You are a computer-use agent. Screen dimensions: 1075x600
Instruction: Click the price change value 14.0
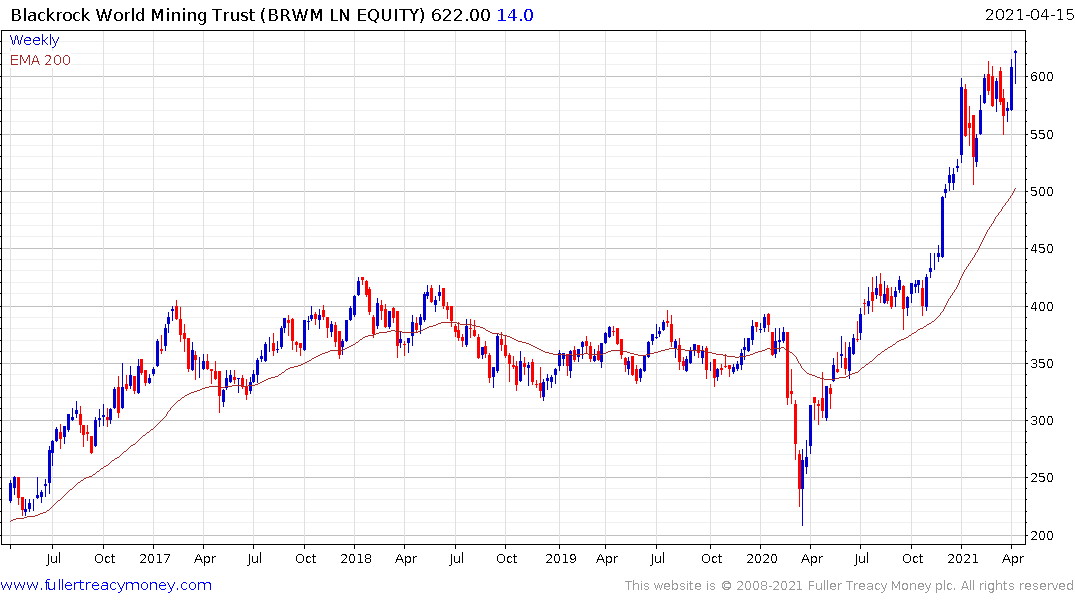click(x=515, y=15)
